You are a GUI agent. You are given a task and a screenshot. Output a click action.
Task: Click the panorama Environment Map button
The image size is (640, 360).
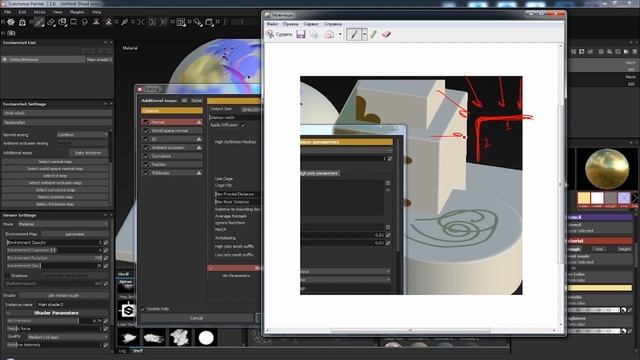75,234
